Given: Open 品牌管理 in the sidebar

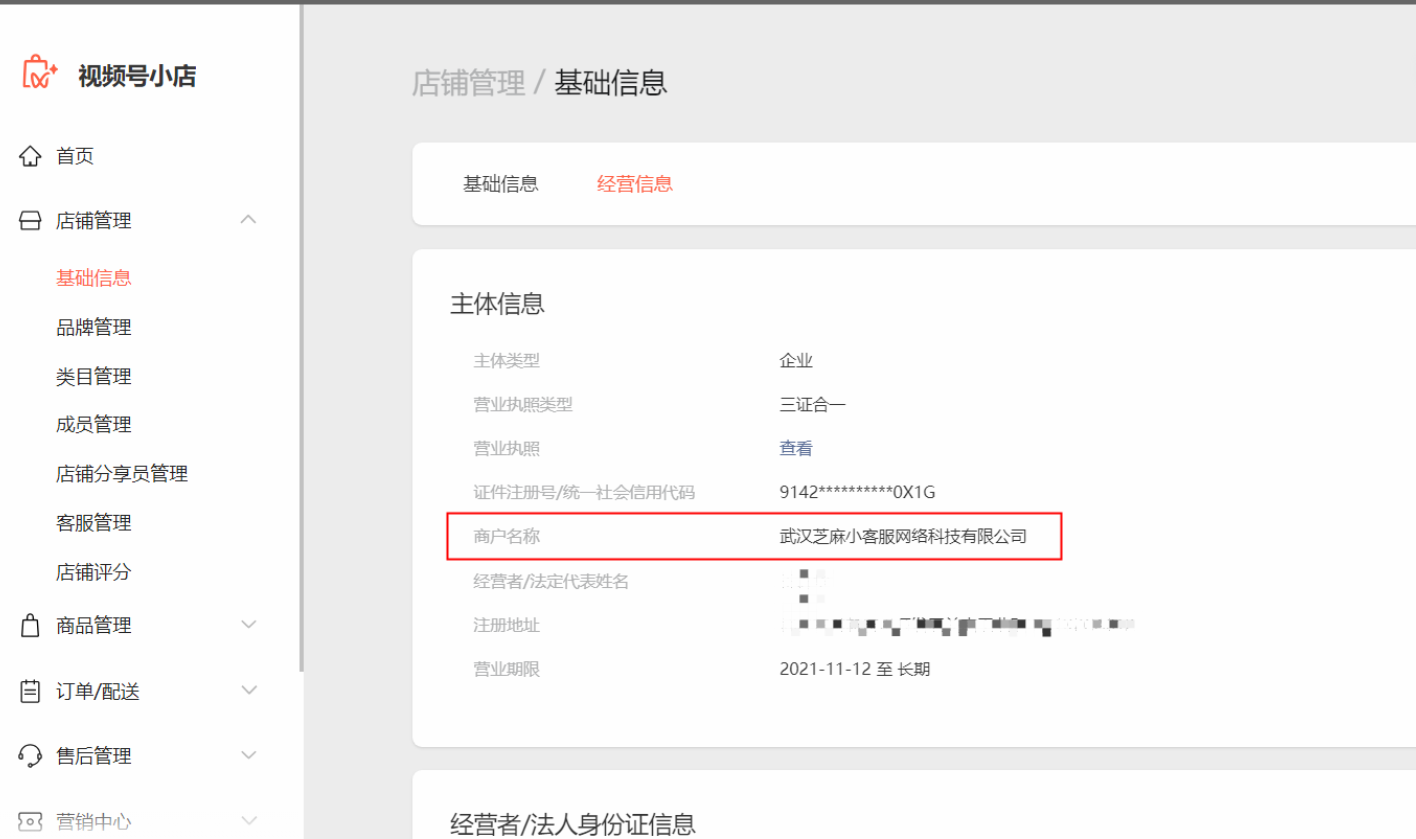Looking at the screenshot, I should coord(94,327).
